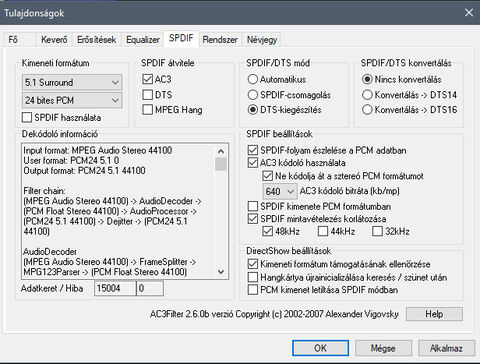Click the decoder info scrollbar thumb
480x364 pixels.
[x=221, y=164]
